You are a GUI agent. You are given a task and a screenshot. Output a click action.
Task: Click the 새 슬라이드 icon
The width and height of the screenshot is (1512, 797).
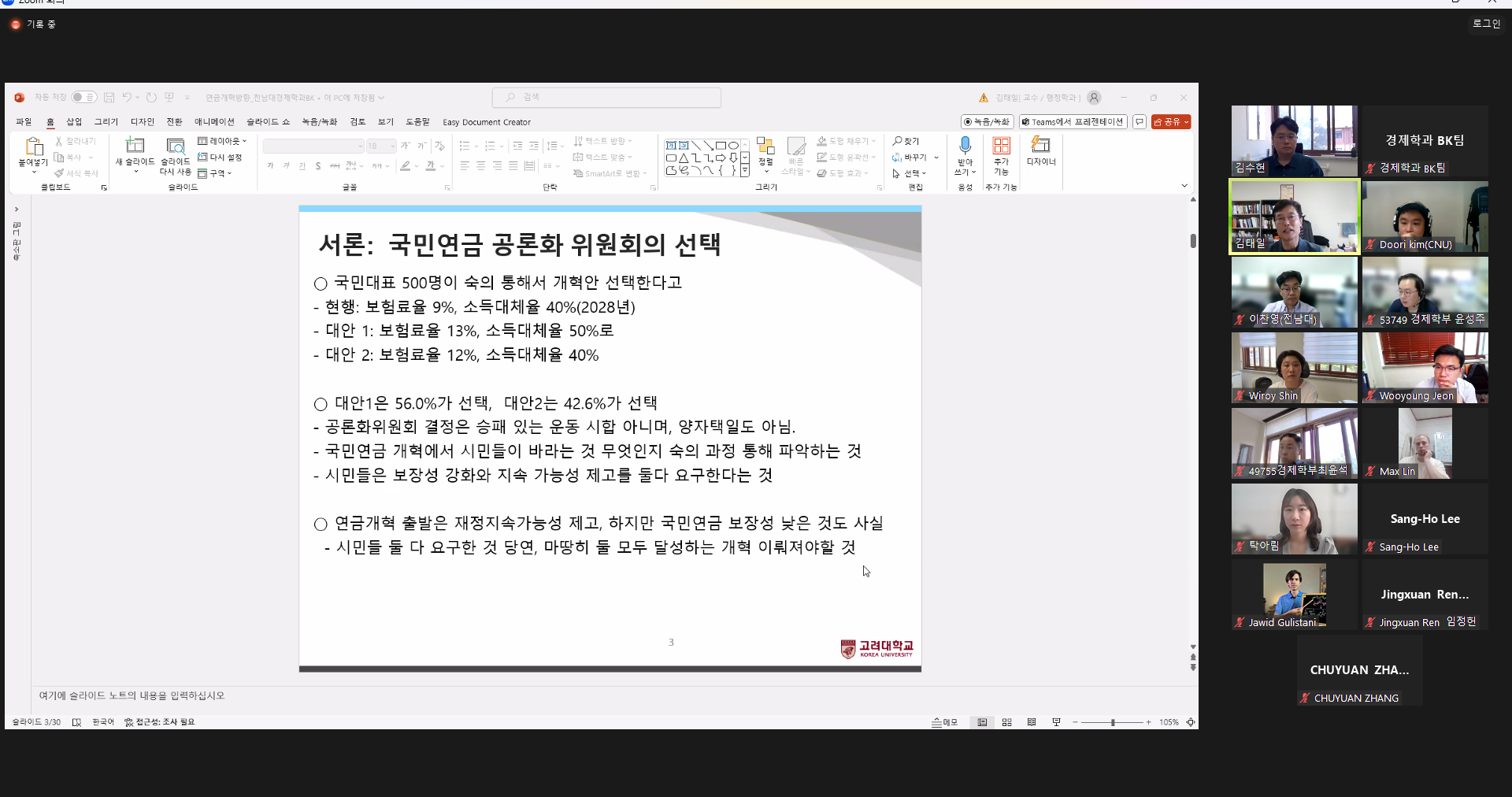click(x=135, y=145)
